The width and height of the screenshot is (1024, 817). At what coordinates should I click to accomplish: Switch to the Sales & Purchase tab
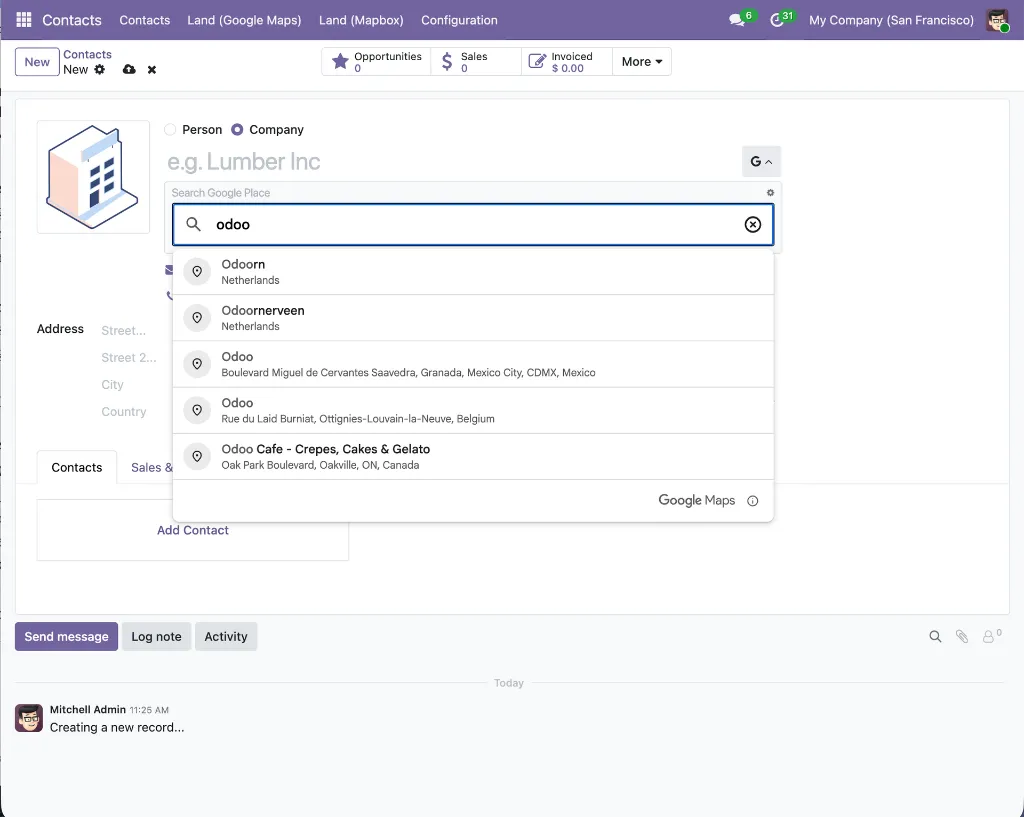pyautogui.click(x=152, y=468)
